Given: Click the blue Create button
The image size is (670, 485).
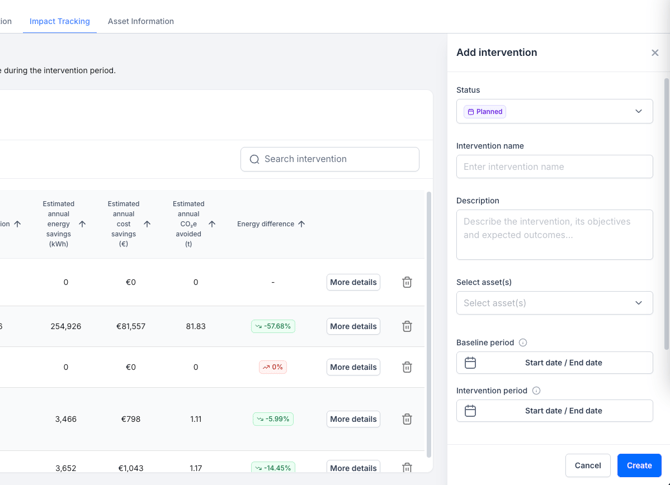Looking at the screenshot, I should (x=639, y=465).
